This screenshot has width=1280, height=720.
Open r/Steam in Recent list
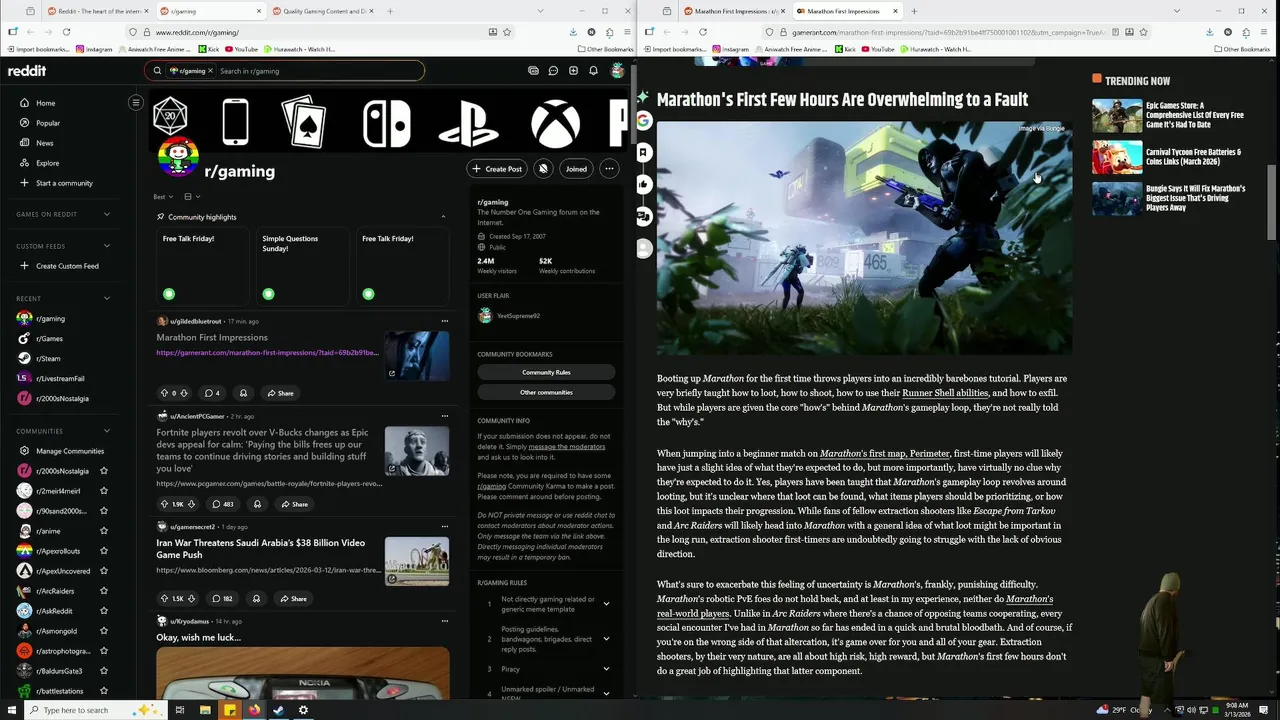click(48, 358)
